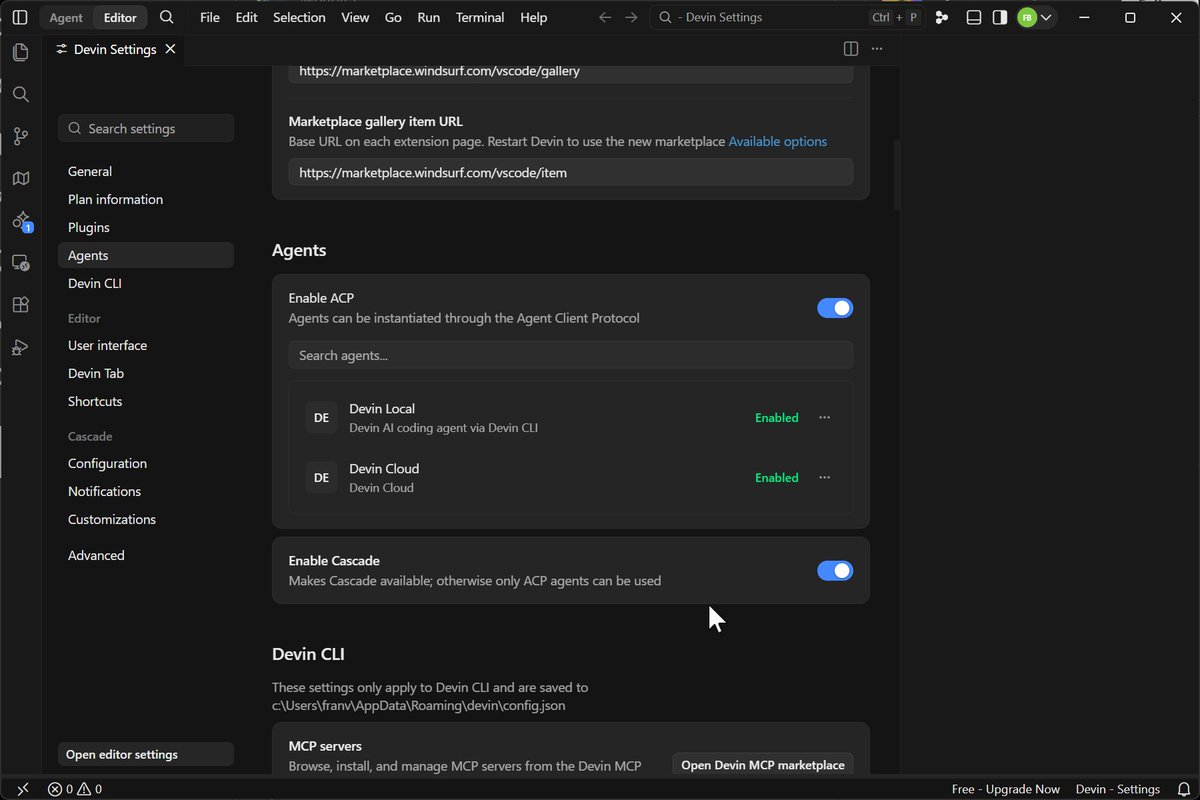Click the command center search box
The height and width of the screenshot is (800, 1200).
(x=788, y=17)
